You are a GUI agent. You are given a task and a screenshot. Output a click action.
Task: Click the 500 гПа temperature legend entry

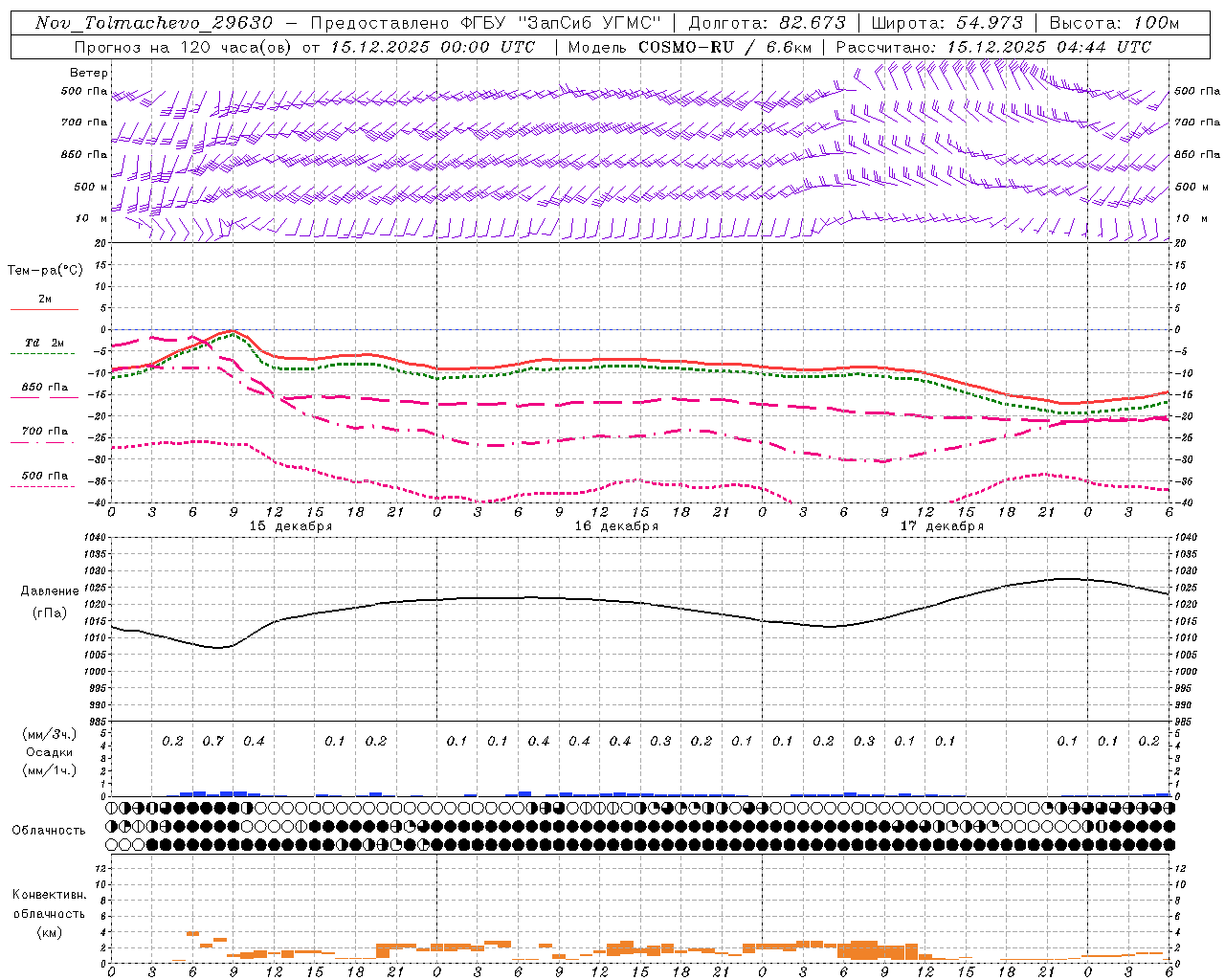point(45,476)
